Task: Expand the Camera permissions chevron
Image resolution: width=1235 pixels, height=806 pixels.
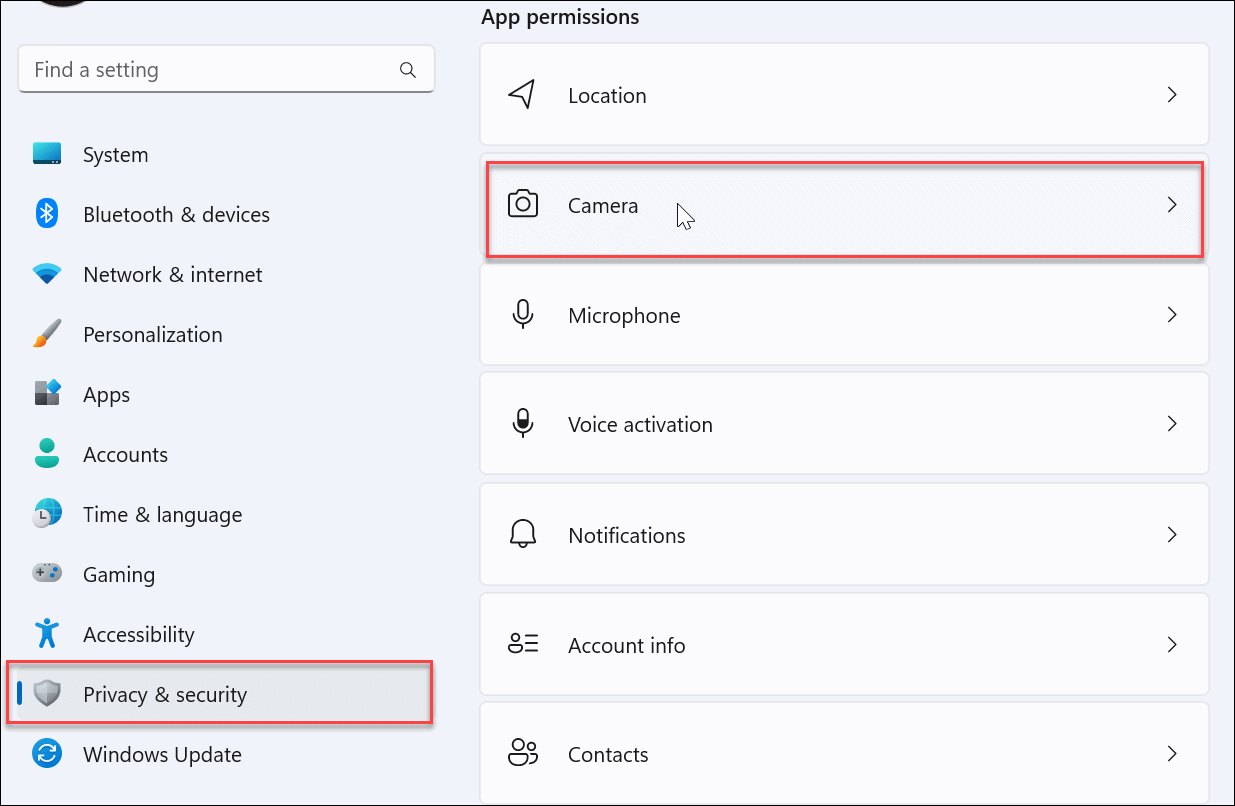Action: pos(1172,204)
